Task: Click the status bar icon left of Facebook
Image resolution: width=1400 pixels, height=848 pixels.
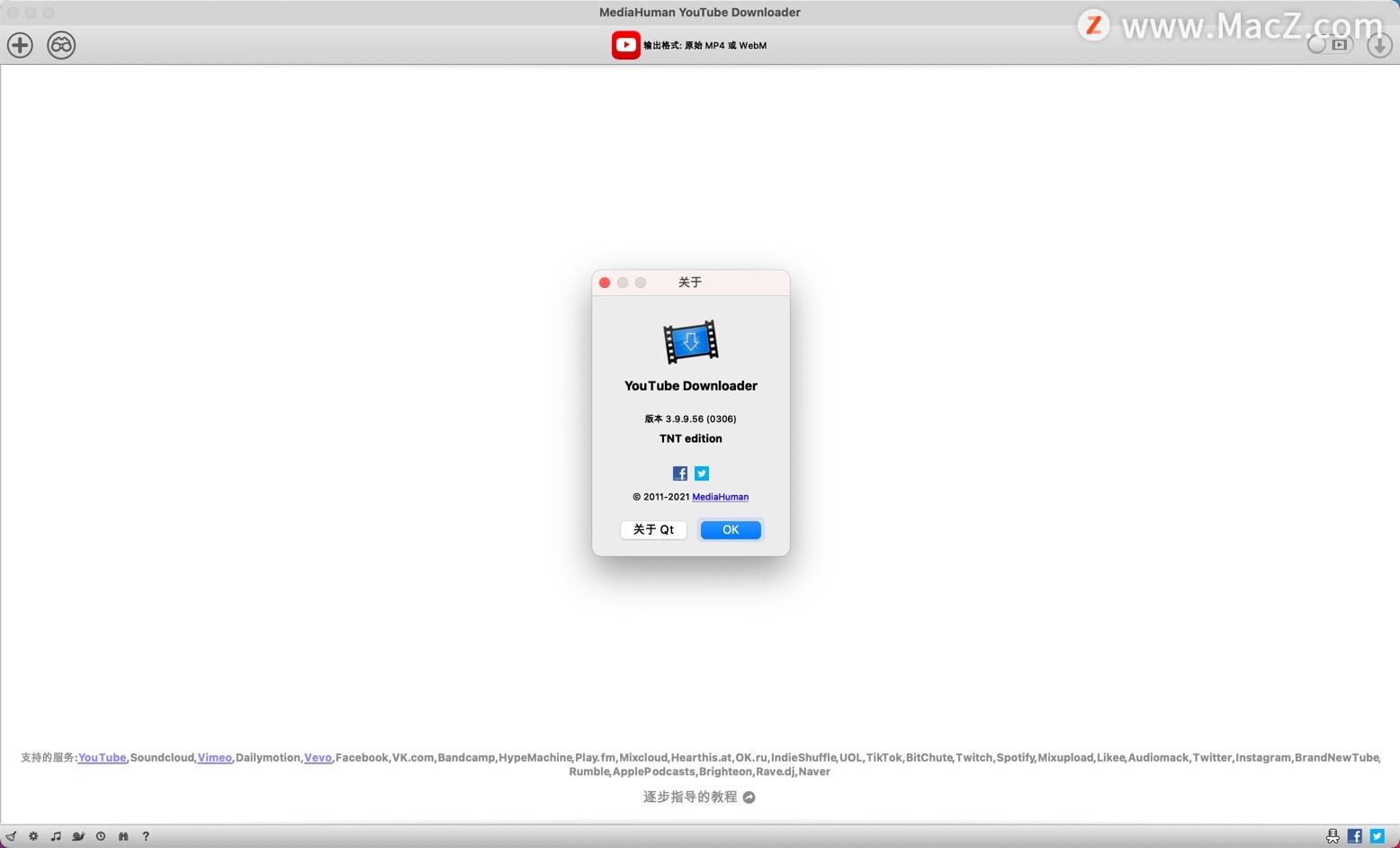Action: (1333, 836)
